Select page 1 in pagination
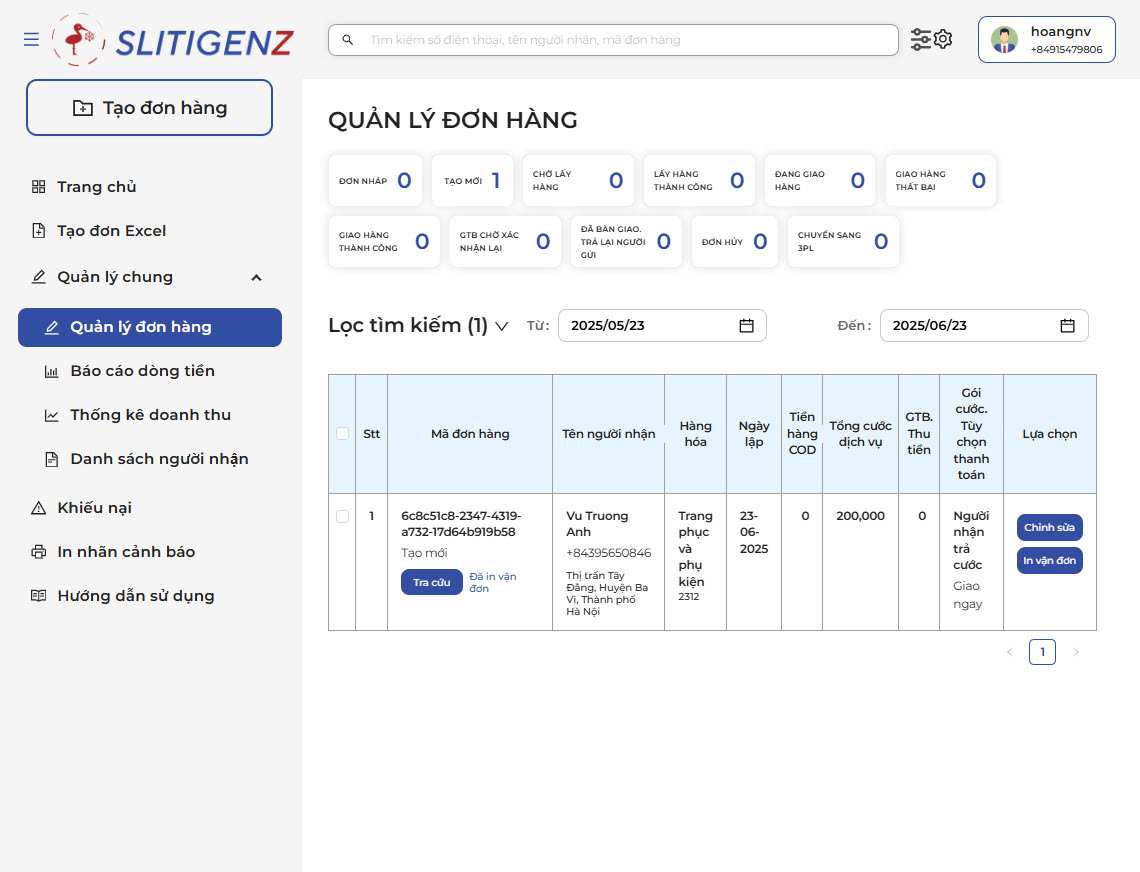 [x=1042, y=652]
